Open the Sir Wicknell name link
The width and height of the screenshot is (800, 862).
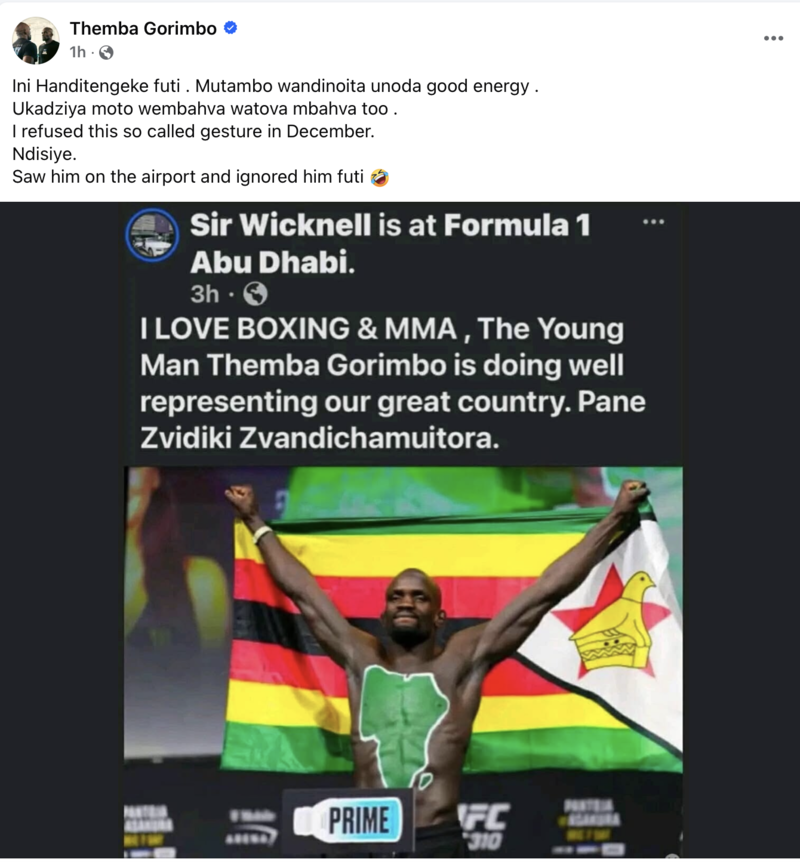(x=280, y=225)
